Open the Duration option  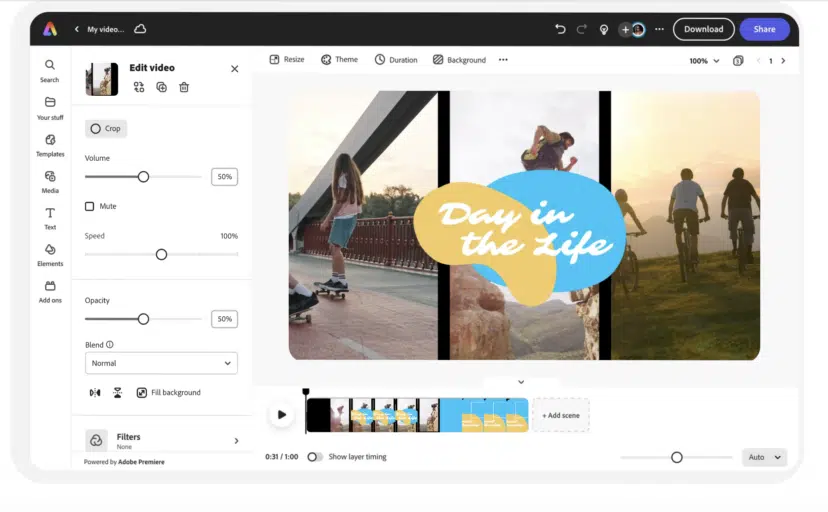(x=396, y=60)
